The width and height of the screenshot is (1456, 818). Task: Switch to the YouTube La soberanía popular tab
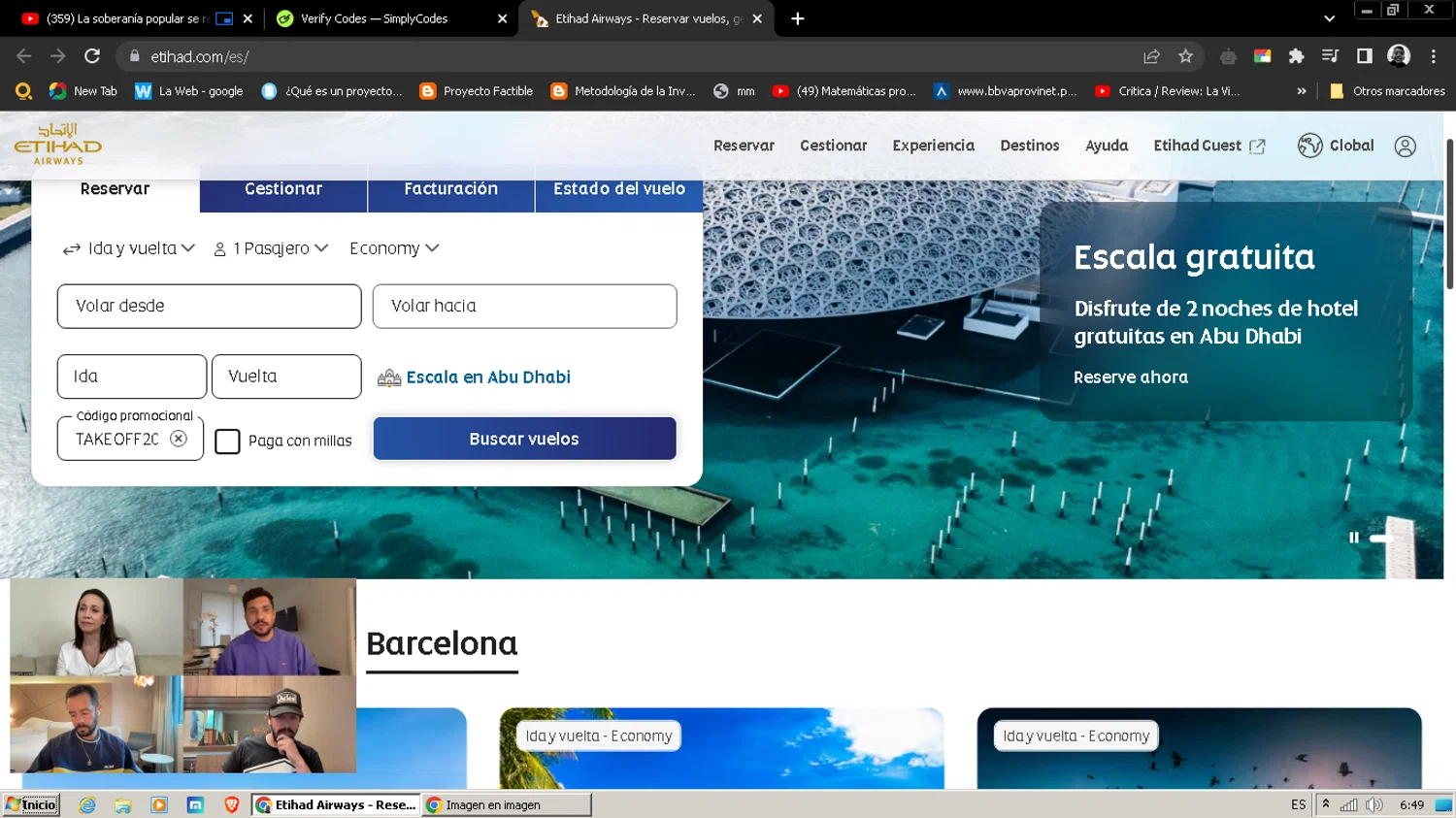coord(126,18)
